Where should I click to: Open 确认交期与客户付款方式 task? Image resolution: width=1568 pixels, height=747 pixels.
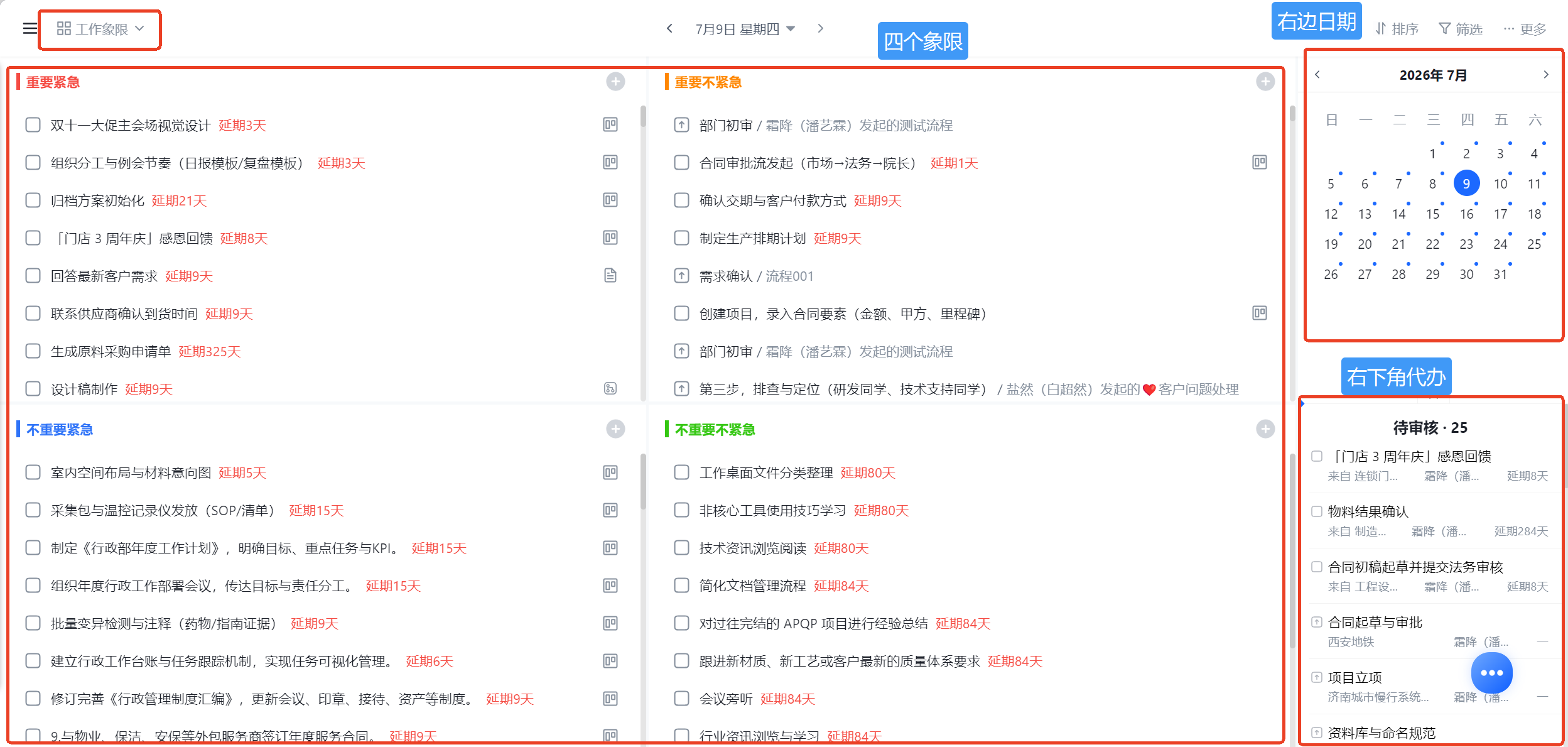pos(772,200)
